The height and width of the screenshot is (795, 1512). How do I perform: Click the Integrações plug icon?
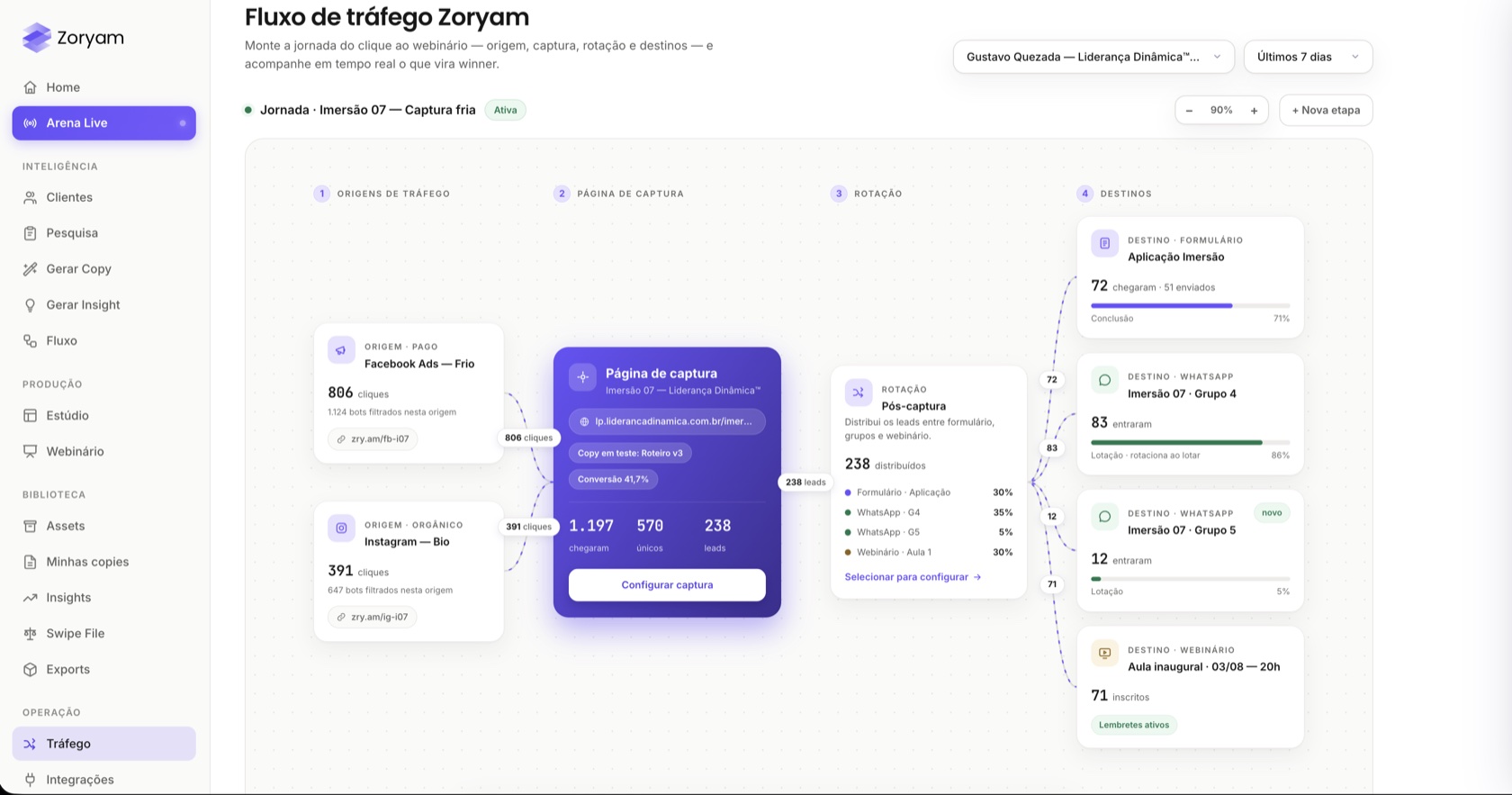(x=31, y=780)
